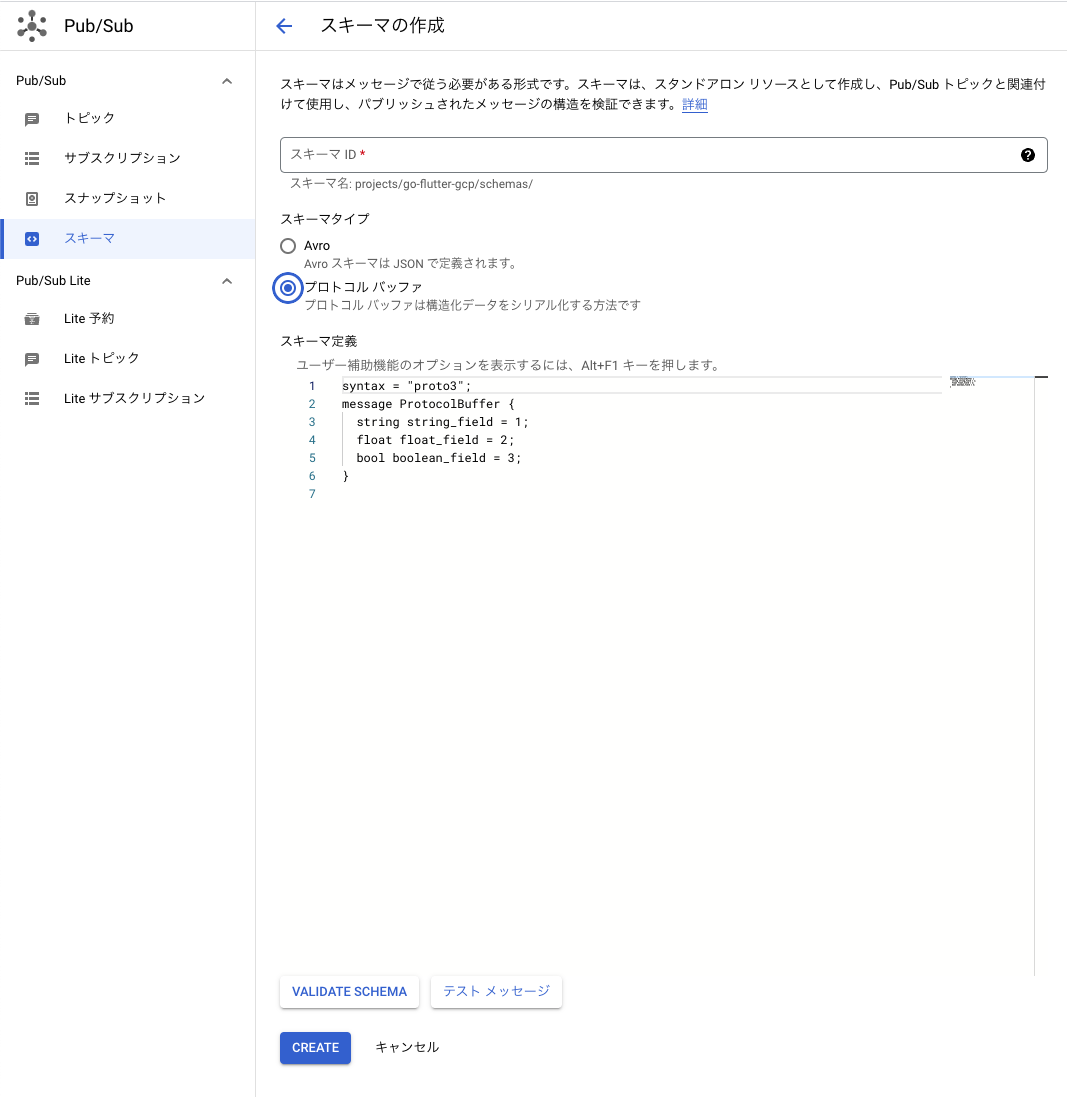Click the help icon in スキーマ ID field
The height and width of the screenshot is (1097, 1067).
click(x=1027, y=155)
